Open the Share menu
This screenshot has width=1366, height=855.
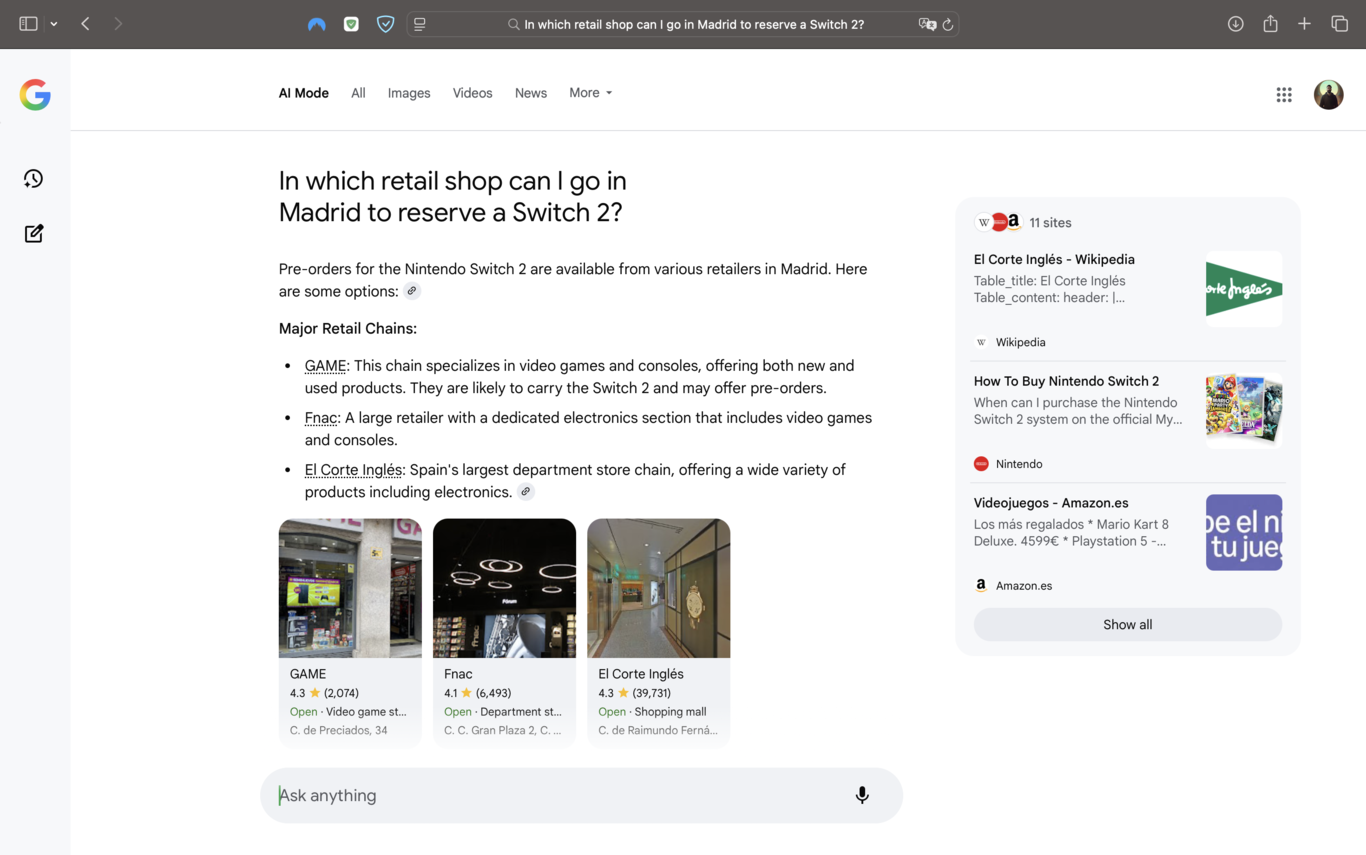[1270, 24]
